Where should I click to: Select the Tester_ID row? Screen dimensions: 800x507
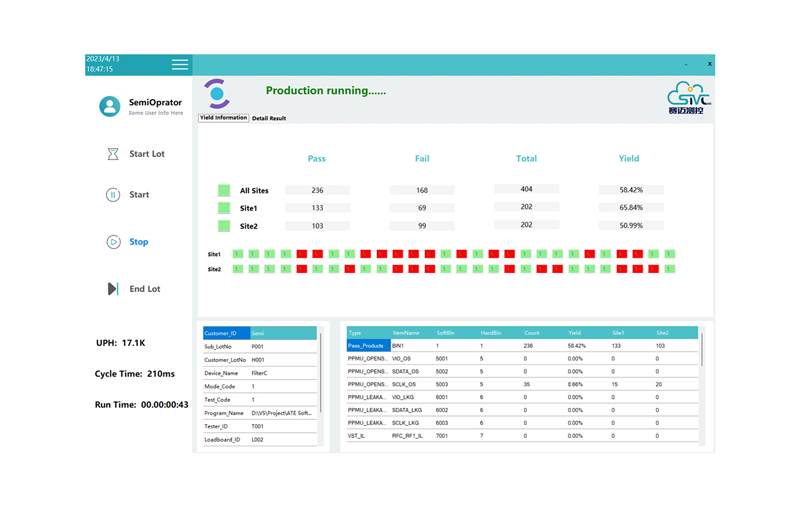260,426
